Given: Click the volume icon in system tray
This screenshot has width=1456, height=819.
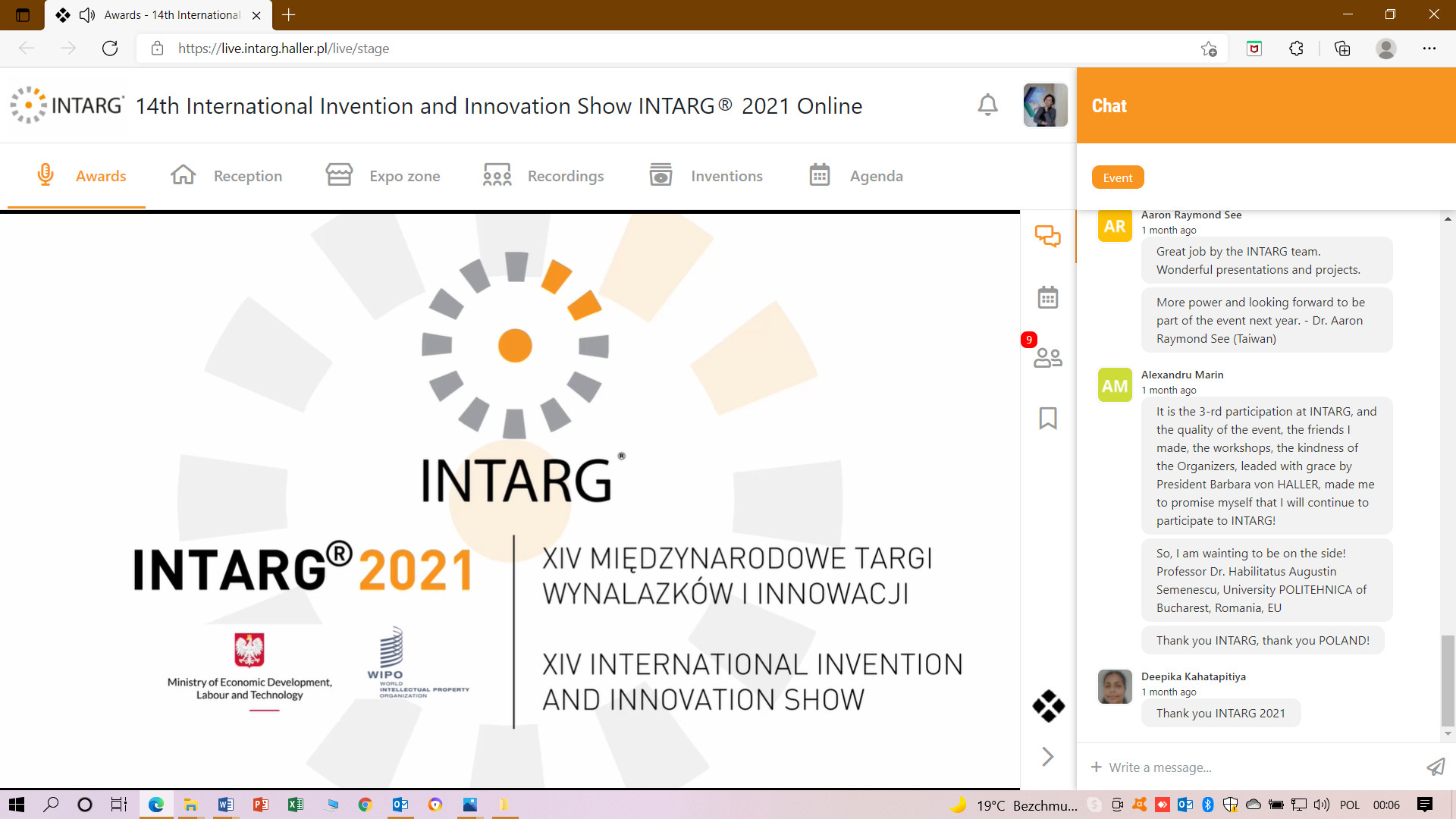Looking at the screenshot, I should click(x=1322, y=805).
